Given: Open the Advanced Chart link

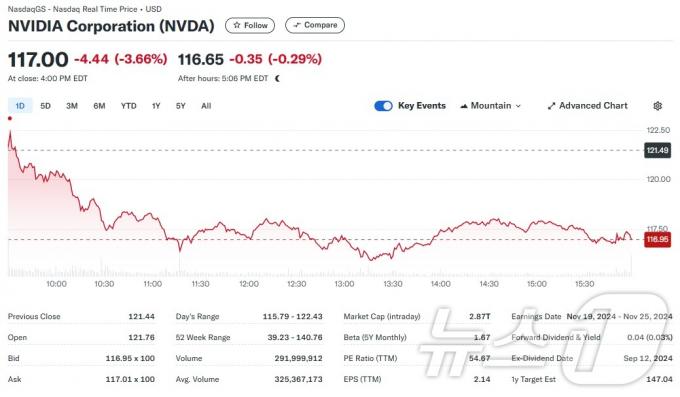Looking at the screenshot, I should pyautogui.click(x=587, y=106).
